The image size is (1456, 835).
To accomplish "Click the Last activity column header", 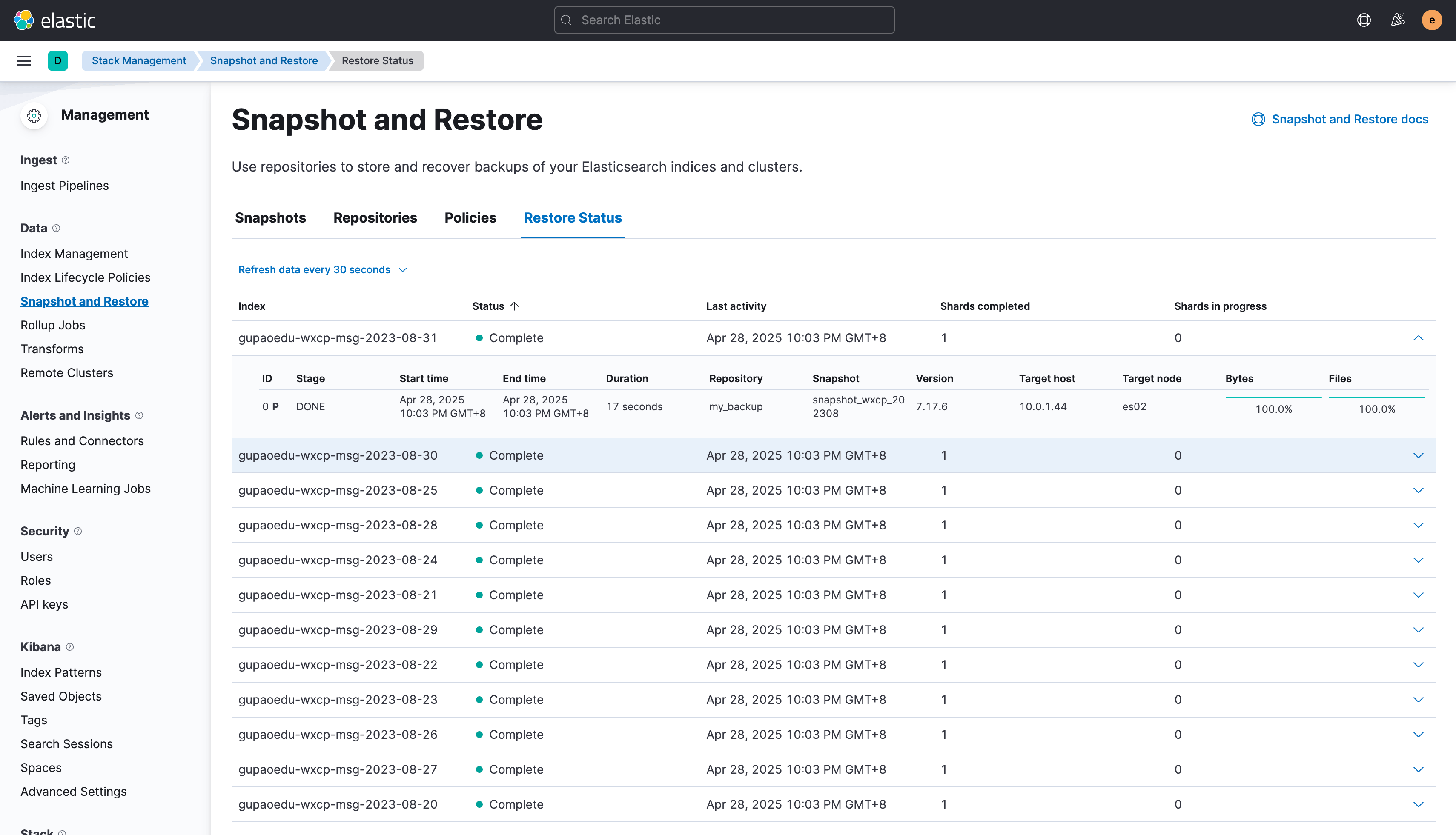I will (x=736, y=306).
